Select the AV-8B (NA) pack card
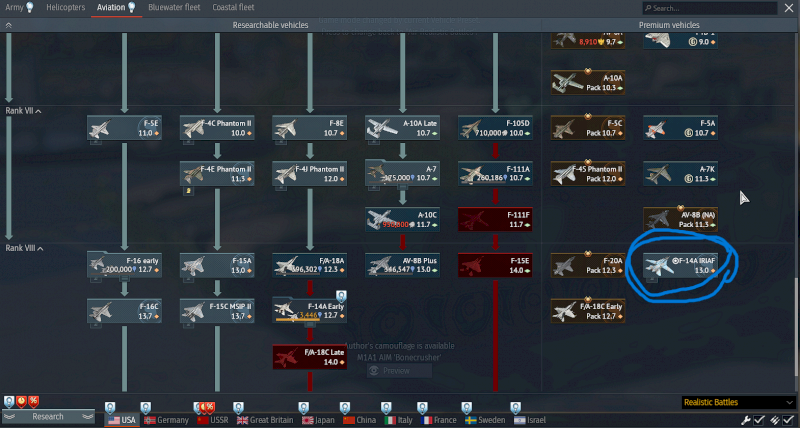This screenshot has width=800, height=428. 681,219
